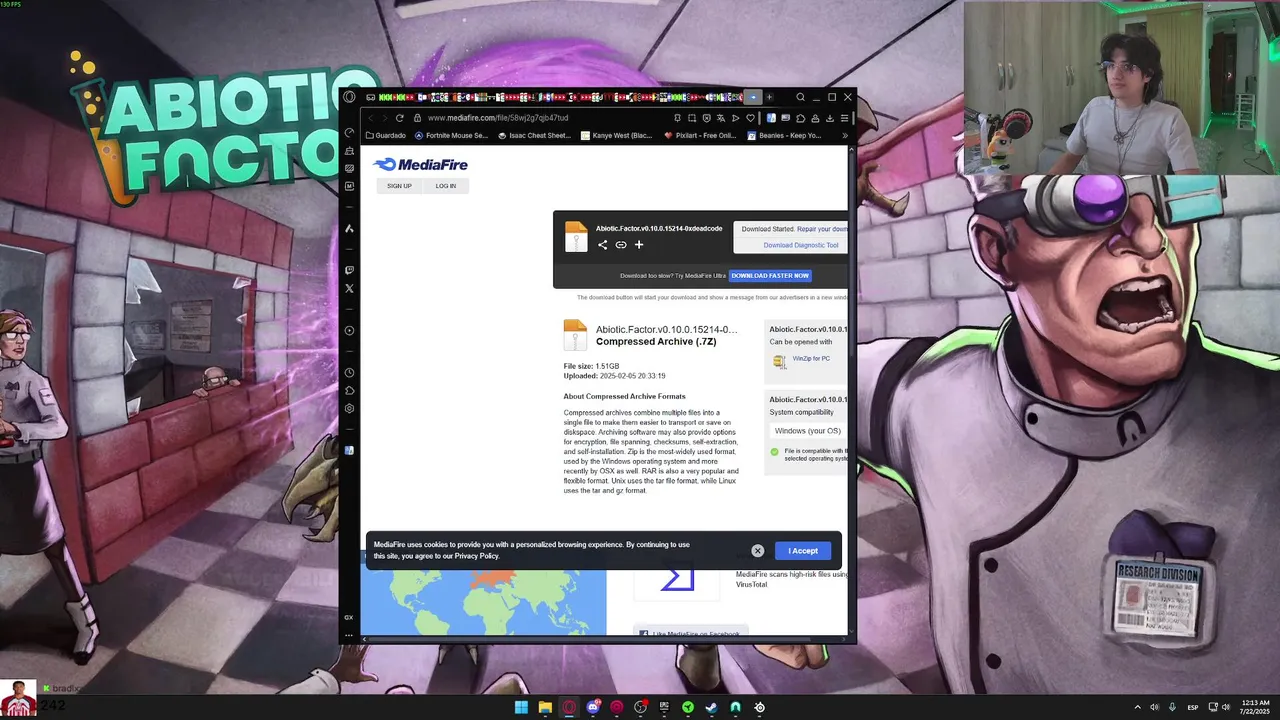
Task: Click the plus icon under file name
Action: [x=639, y=245]
